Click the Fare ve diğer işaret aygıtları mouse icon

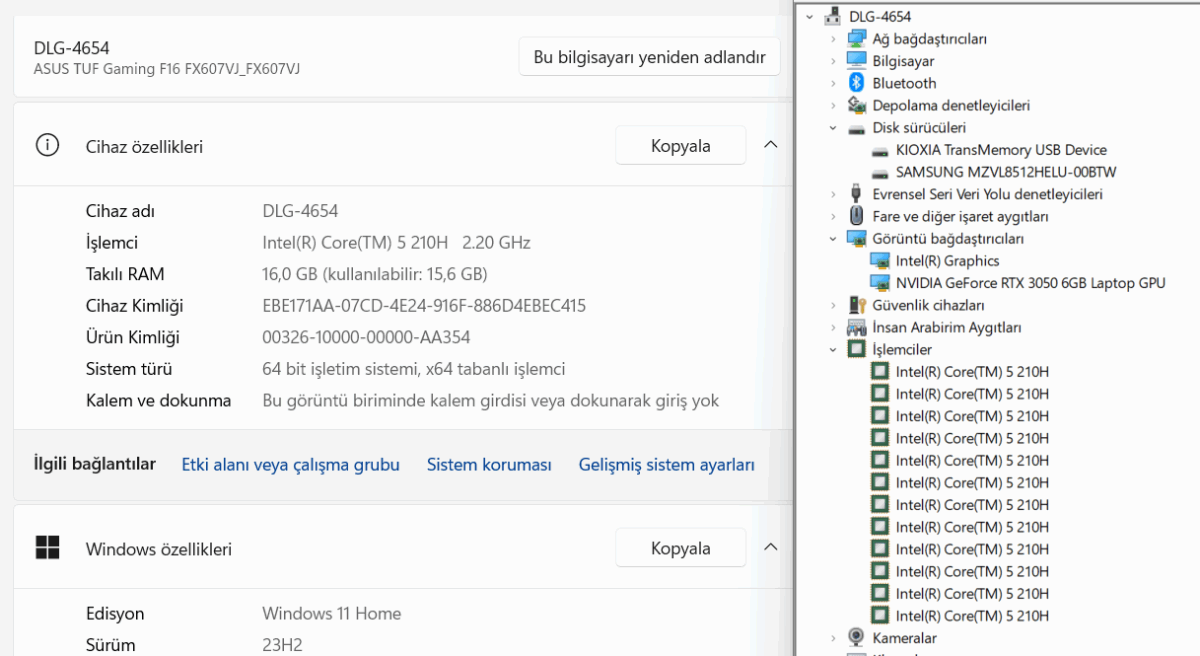click(856, 216)
